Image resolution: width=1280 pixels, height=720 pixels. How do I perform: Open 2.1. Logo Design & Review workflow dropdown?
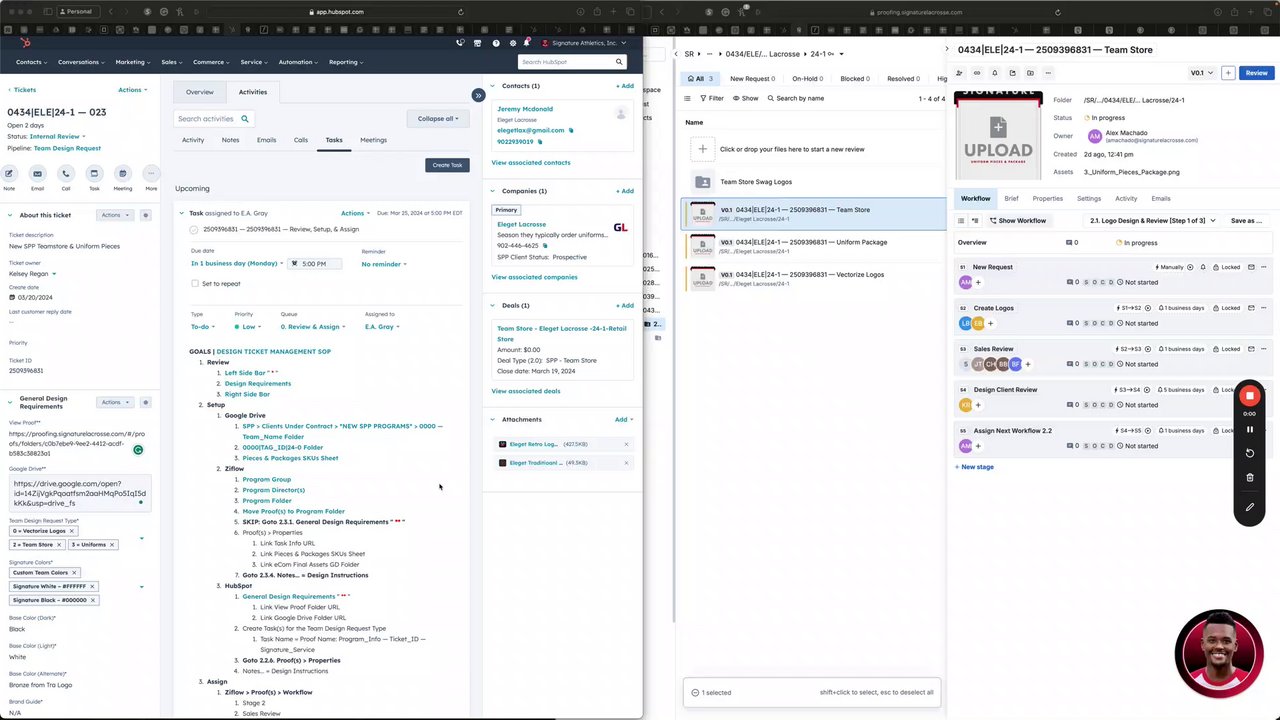(x=1153, y=221)
